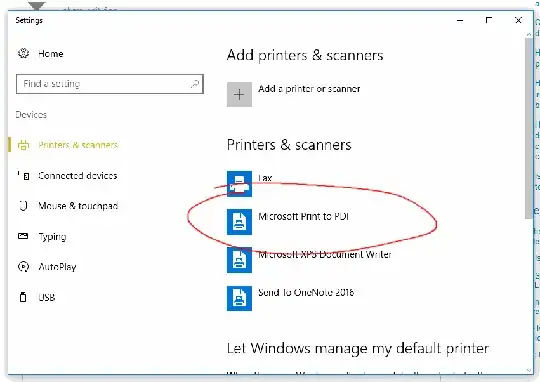
Task: Click the Typing keyboard icon
Action: point(23,236)
